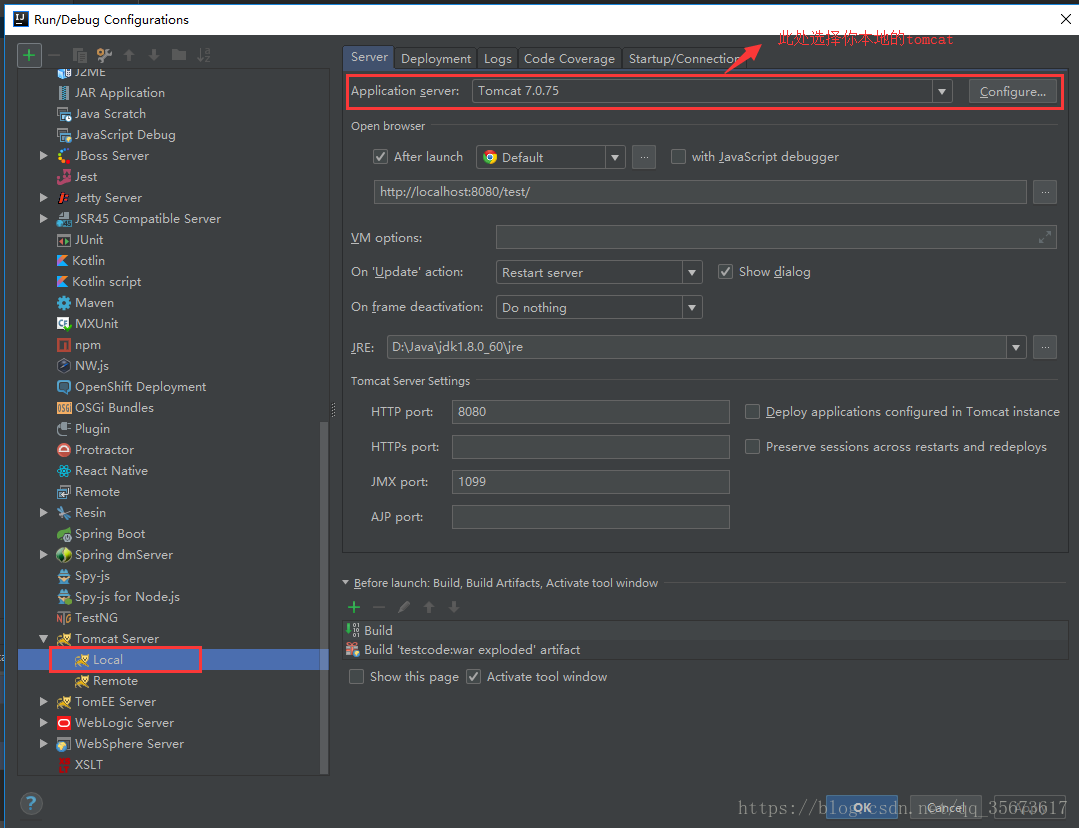Switch to Server tab

click(369, 57)
